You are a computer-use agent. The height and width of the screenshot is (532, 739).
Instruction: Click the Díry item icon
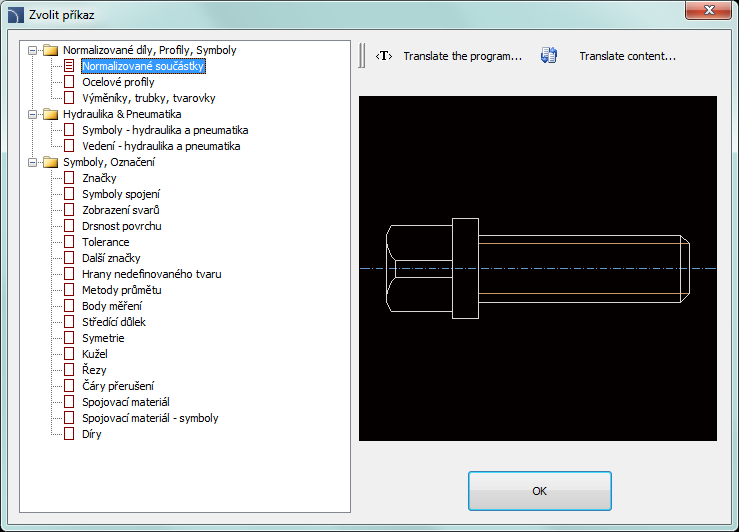tap(69, 434)
